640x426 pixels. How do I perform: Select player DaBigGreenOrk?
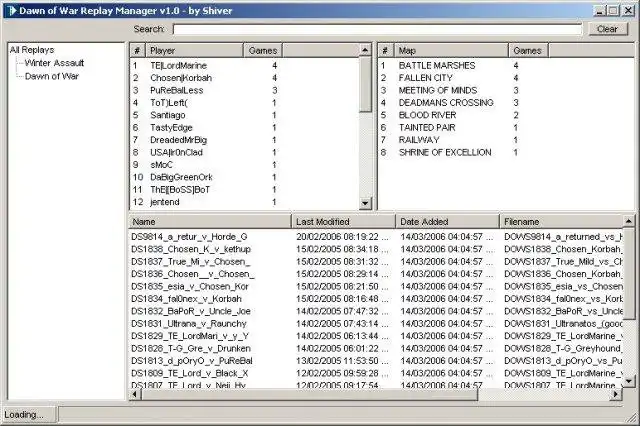[x=181, y=178]
